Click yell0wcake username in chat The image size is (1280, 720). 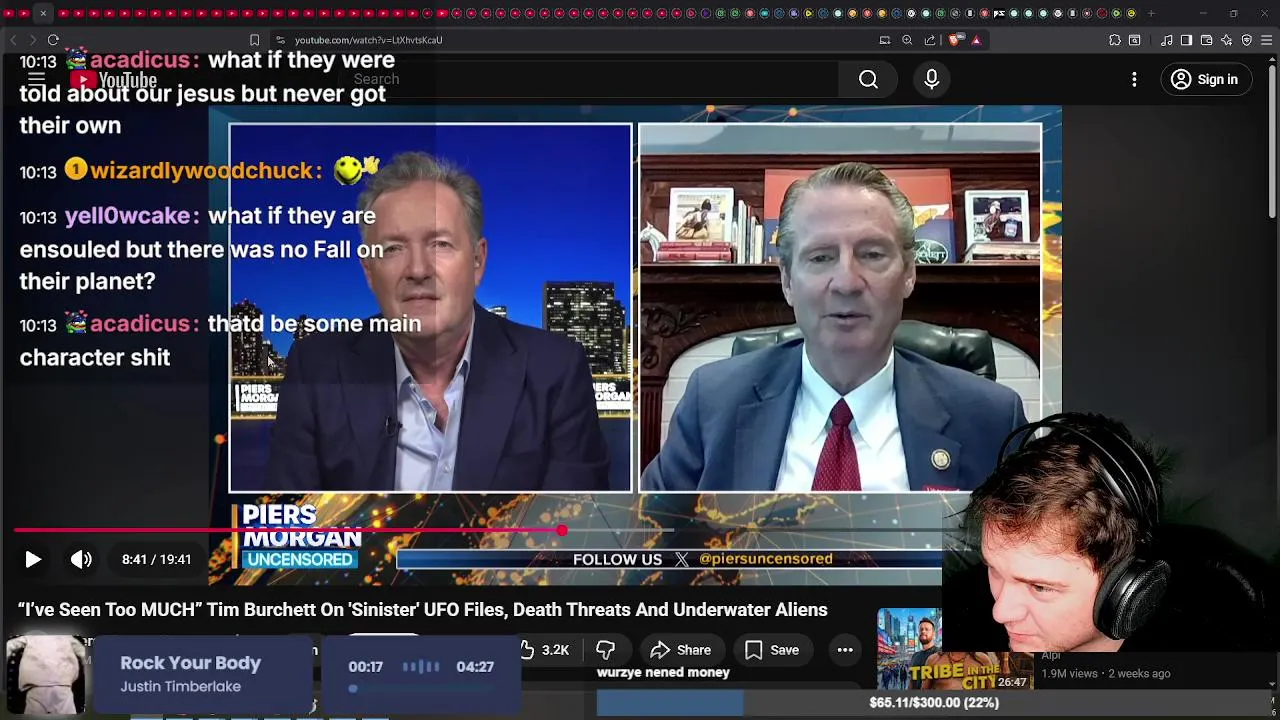(x=127, y=216)
